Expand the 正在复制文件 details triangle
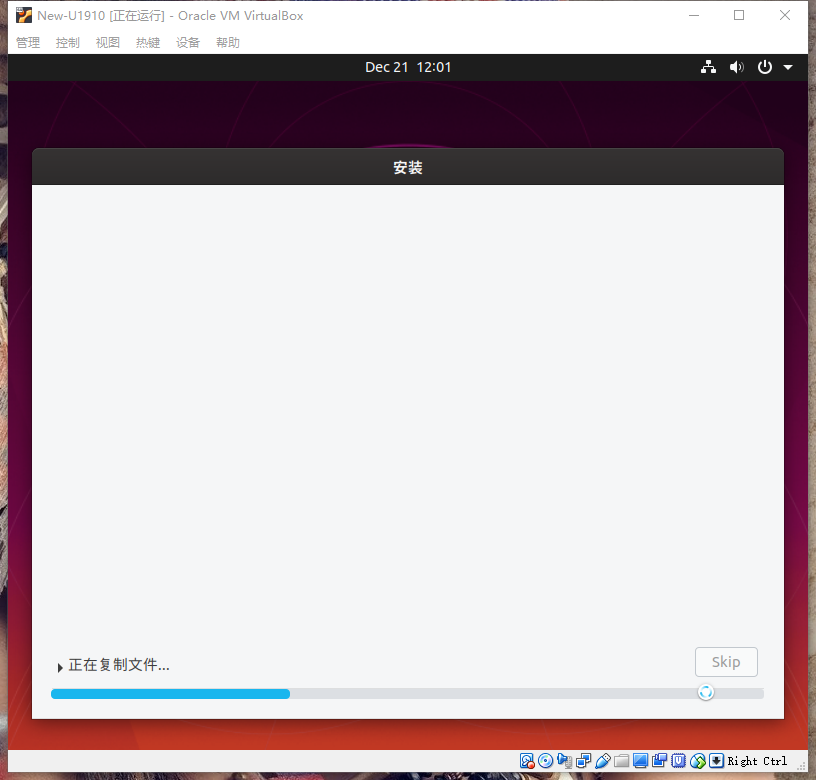 click(x=60, y=667)
